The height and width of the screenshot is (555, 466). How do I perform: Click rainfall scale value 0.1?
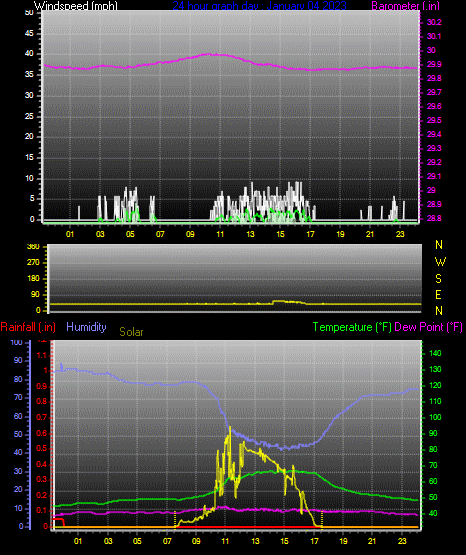pos(41,510)
